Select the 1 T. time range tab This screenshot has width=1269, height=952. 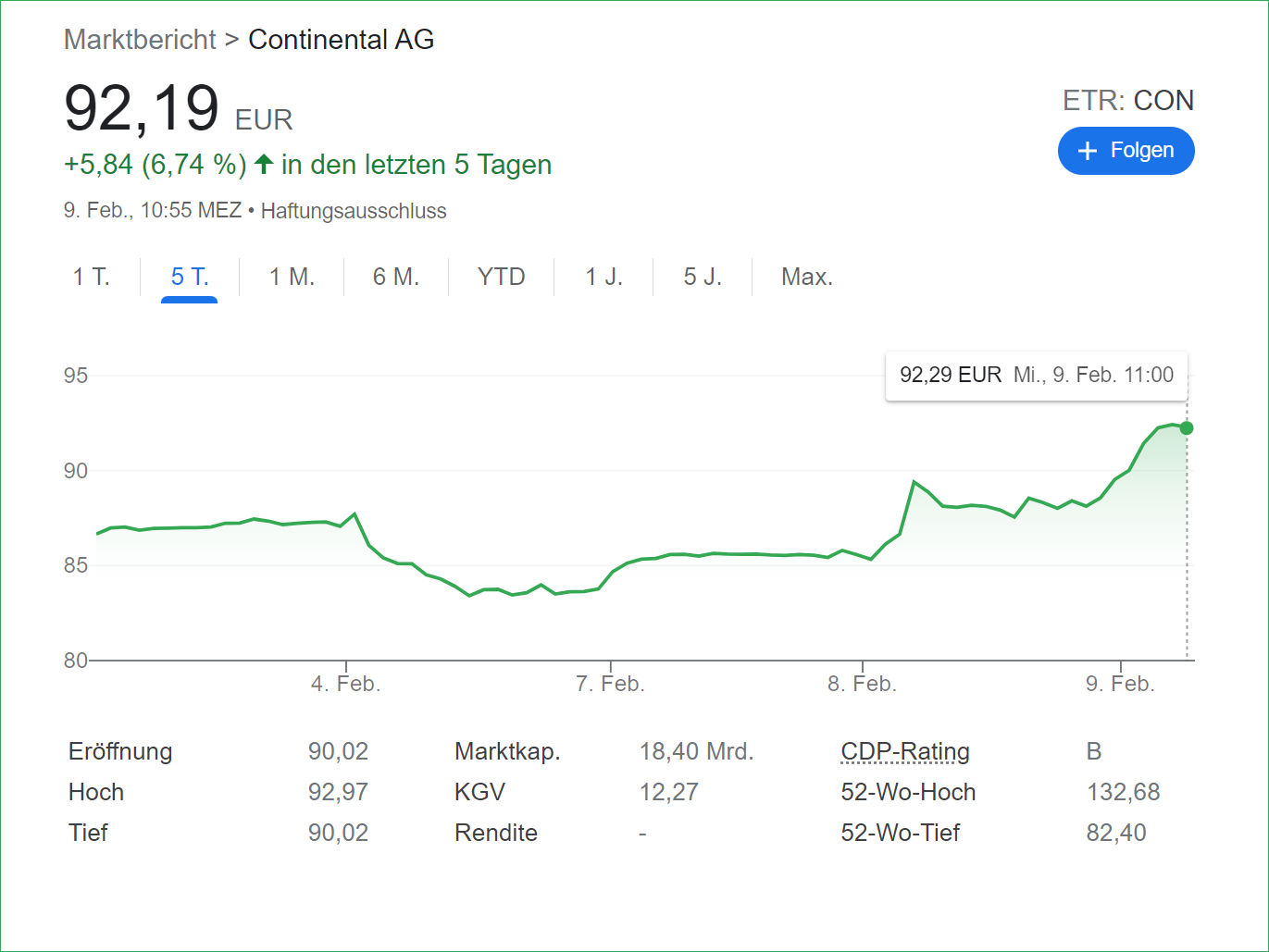pos(92,277)
